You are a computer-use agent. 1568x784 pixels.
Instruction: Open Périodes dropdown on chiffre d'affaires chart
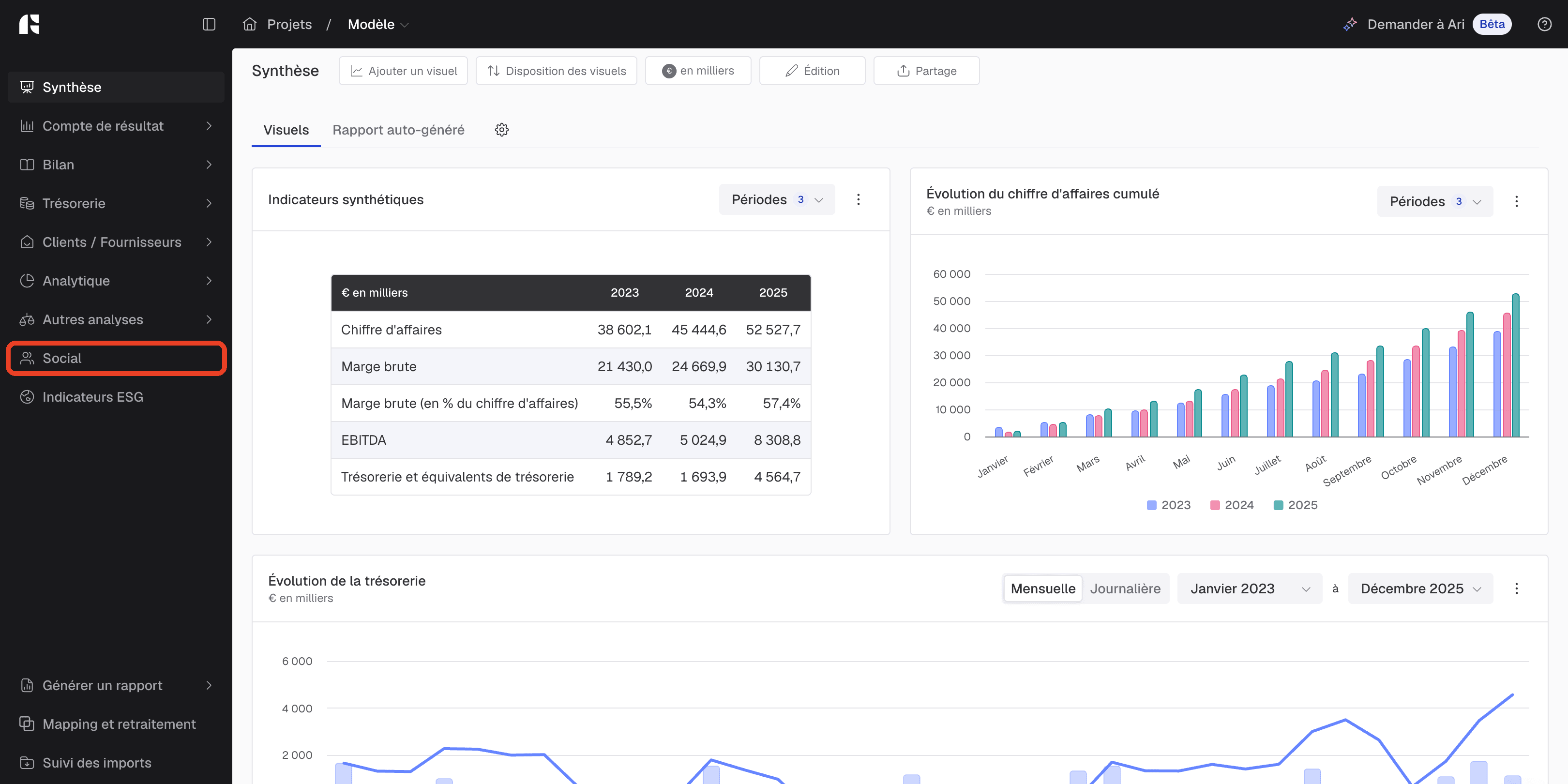click(x=1435, y=201)
